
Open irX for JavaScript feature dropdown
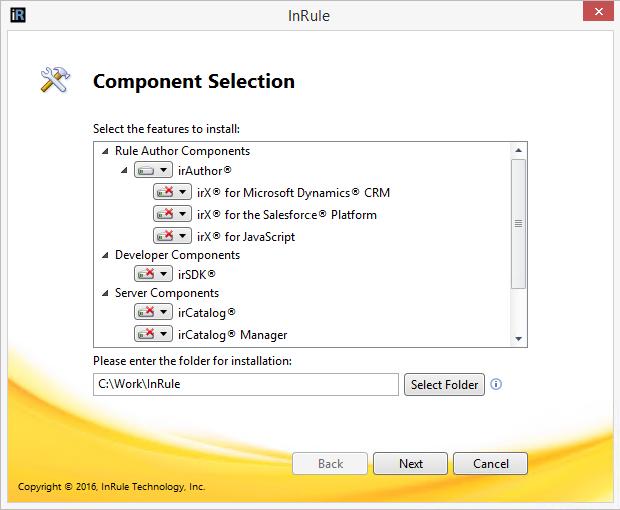click(x=172, y=236)
